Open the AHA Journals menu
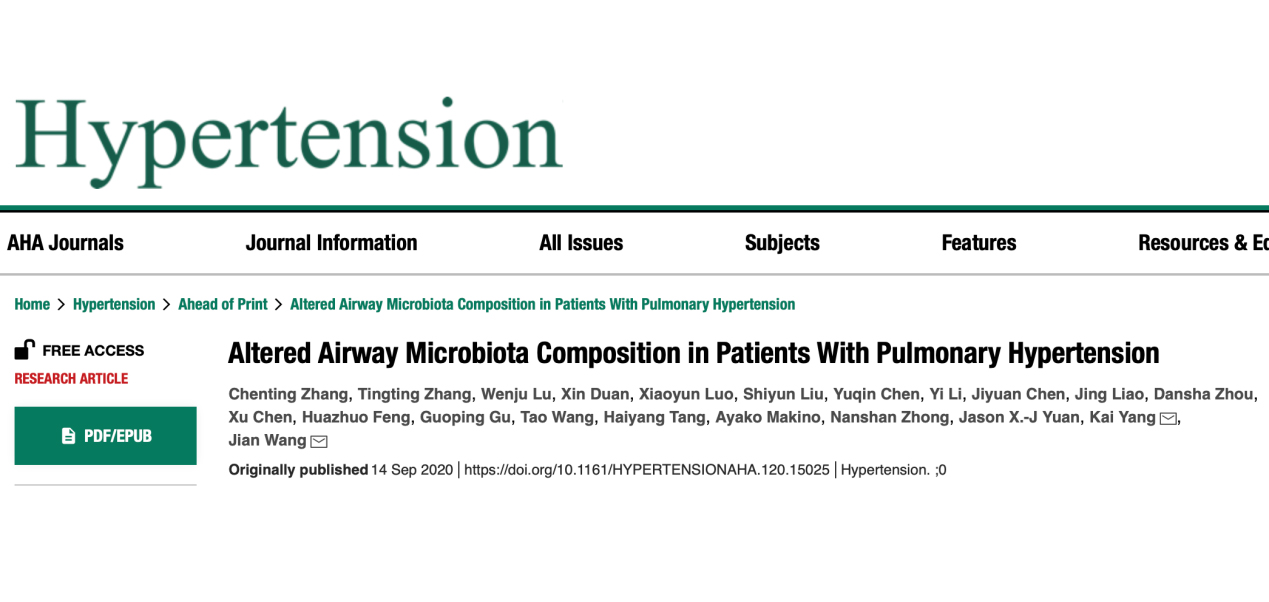The height and width of the screenshot is (602, 1269). pyautogui.click(x=65, y=243)
